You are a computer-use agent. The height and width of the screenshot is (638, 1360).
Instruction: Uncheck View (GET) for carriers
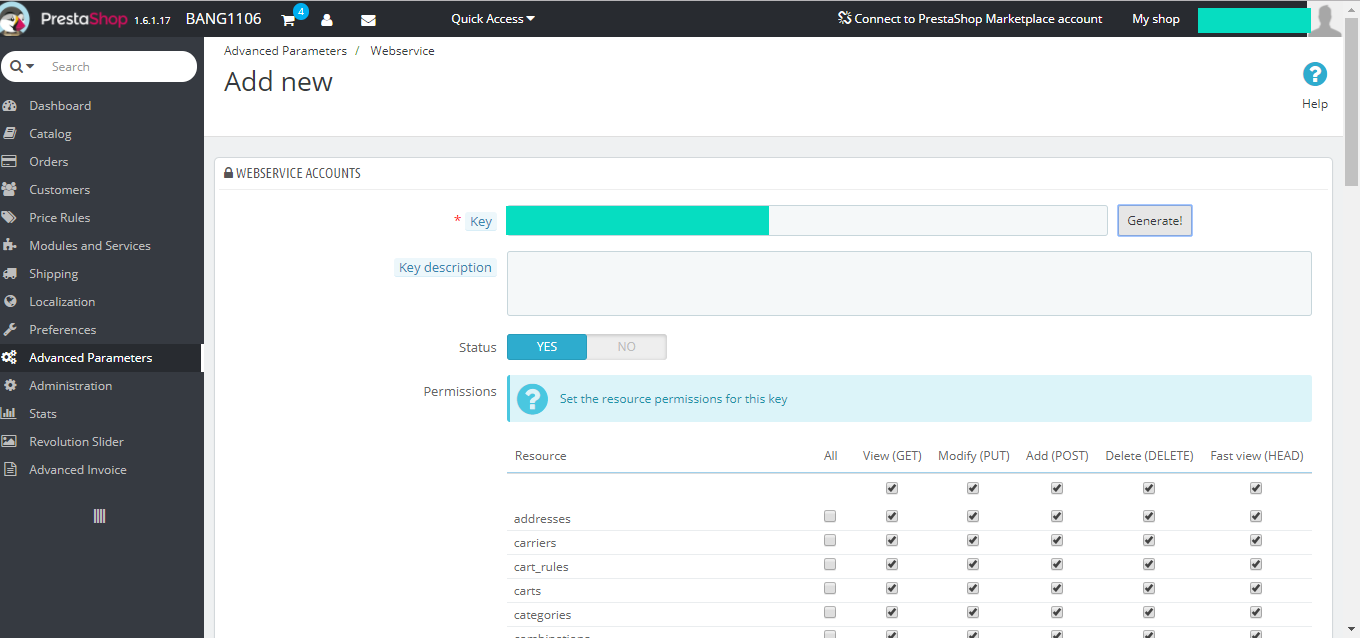pyautogui.click(x=892, y=541)
